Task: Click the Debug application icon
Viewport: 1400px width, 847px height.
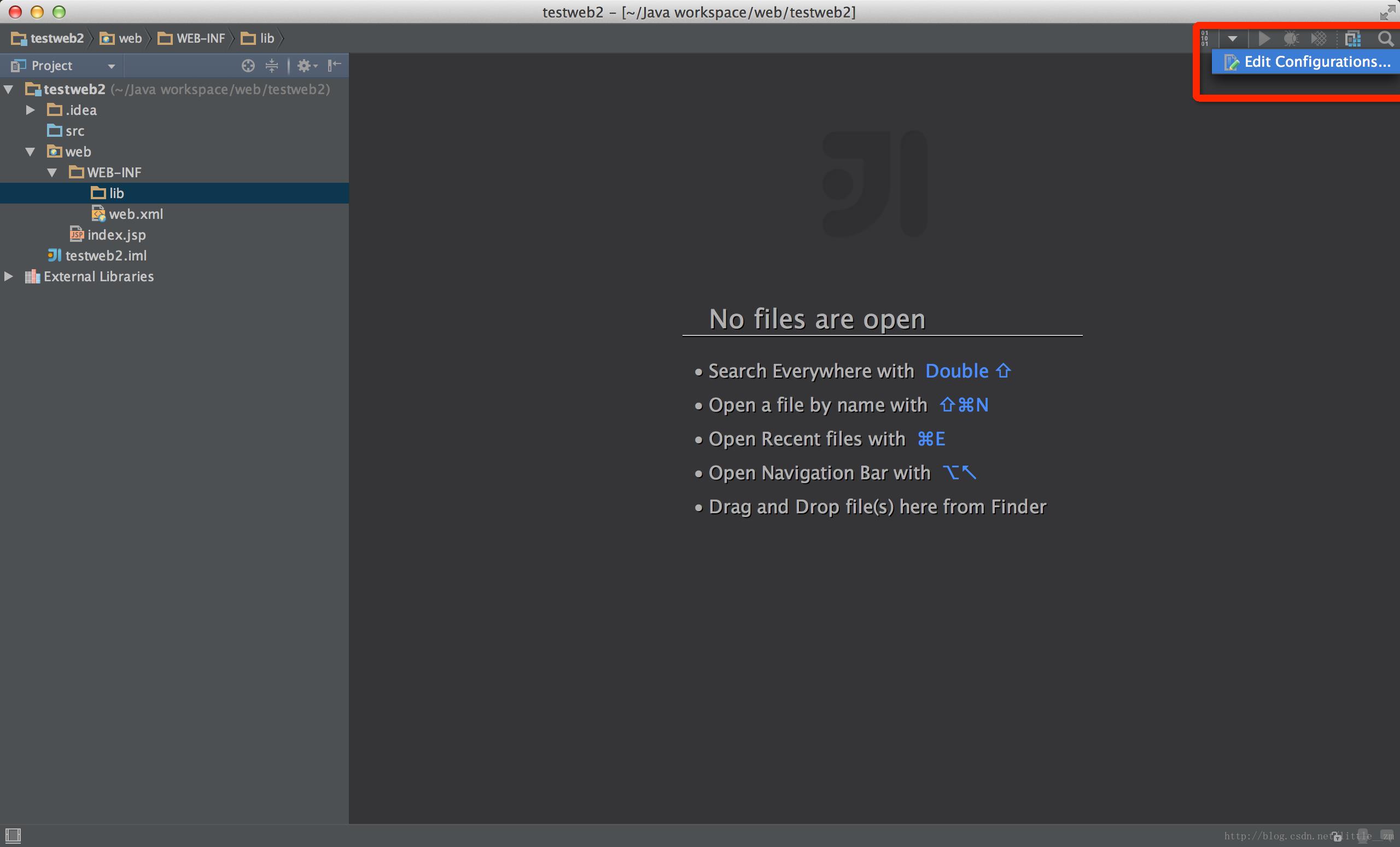Action: click(1289, 38)
